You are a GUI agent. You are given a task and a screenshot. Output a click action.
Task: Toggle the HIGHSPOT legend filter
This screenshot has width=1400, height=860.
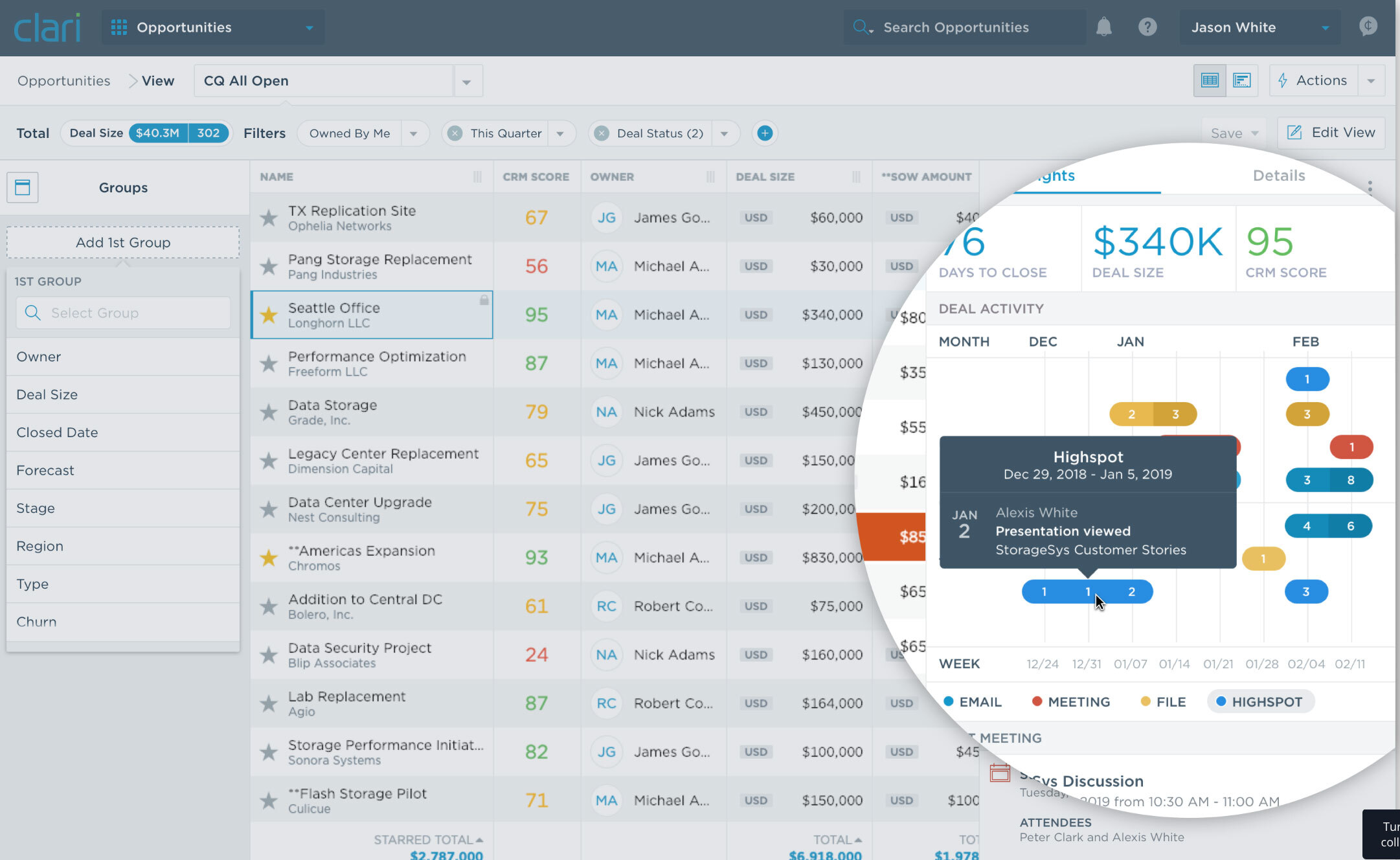click(x=1259, y=701)
